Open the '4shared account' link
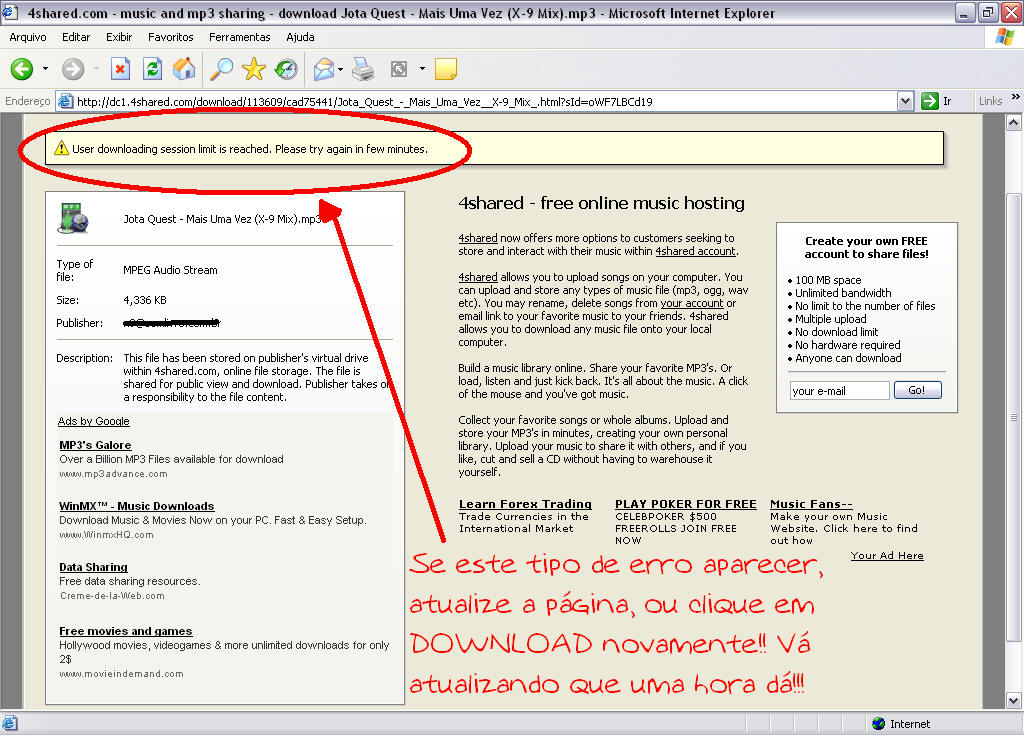Image resolution: width=1024 pixels, height=737 pixels. click(x=696, y=251)
